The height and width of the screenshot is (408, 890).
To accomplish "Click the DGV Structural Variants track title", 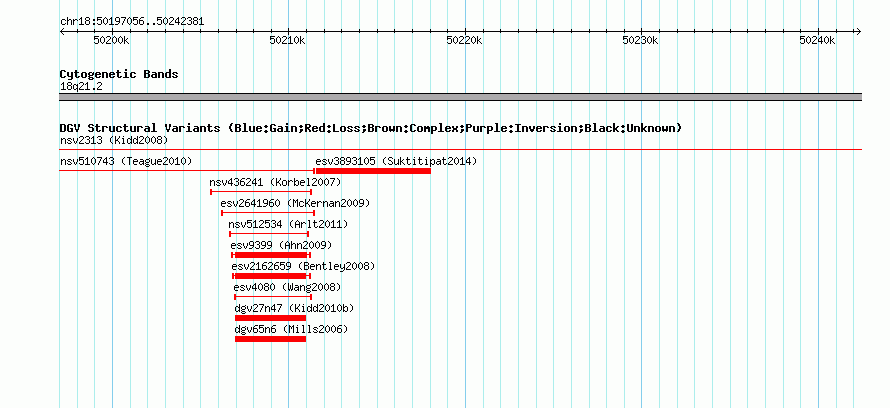I will coord(371,128).
